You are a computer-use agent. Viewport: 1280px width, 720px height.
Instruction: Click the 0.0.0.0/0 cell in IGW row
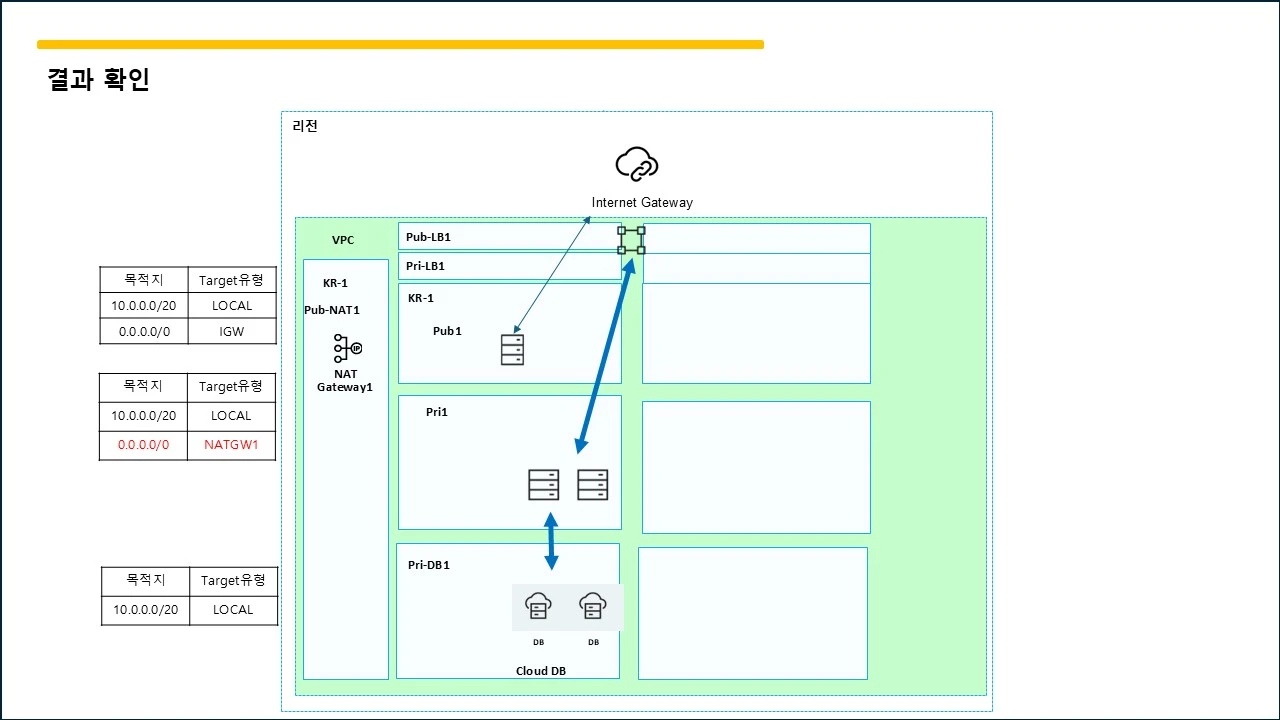point(144,331)
